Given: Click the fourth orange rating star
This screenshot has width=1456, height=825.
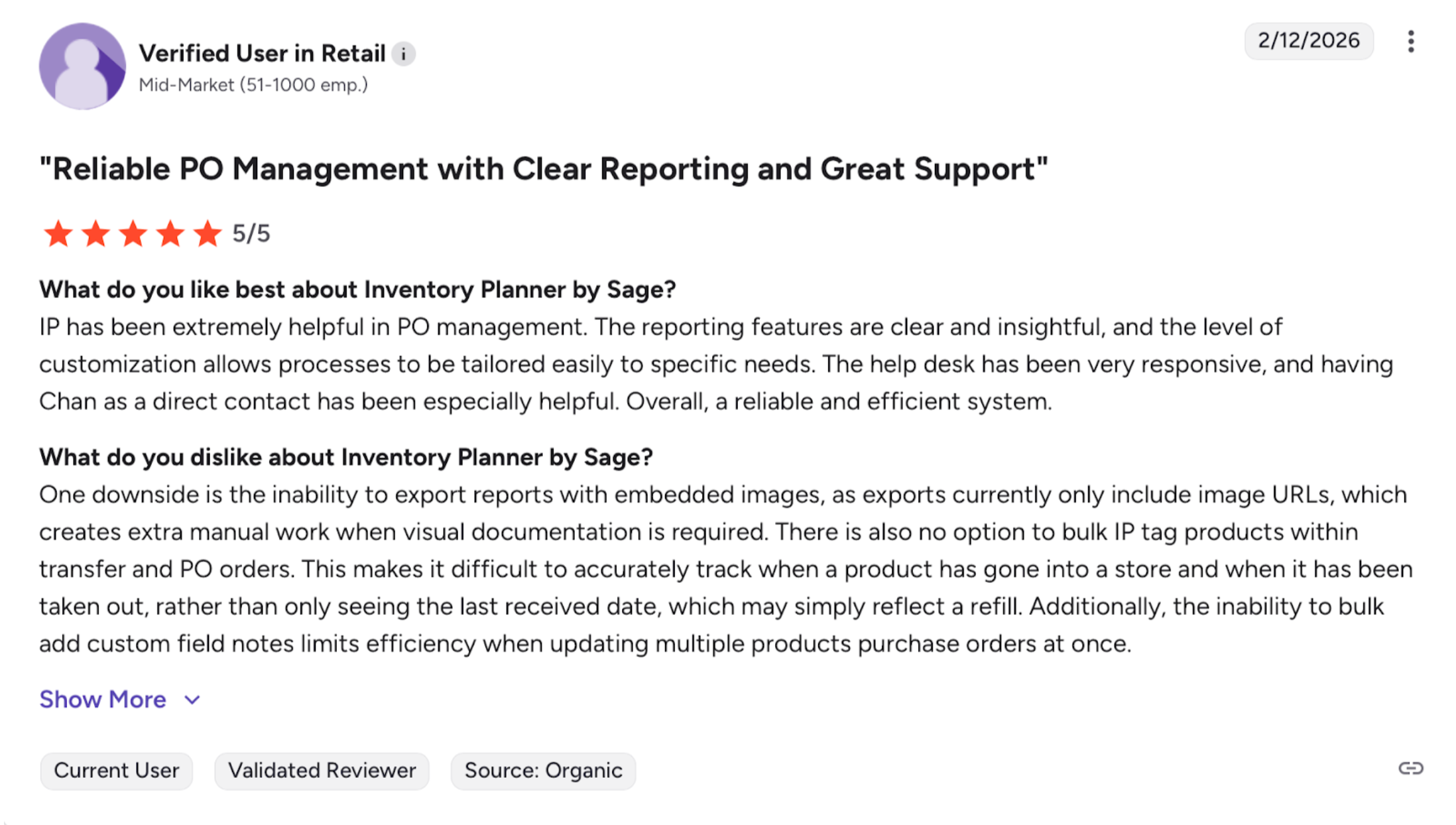Looking at the screenshot, I should pos(170,233).
